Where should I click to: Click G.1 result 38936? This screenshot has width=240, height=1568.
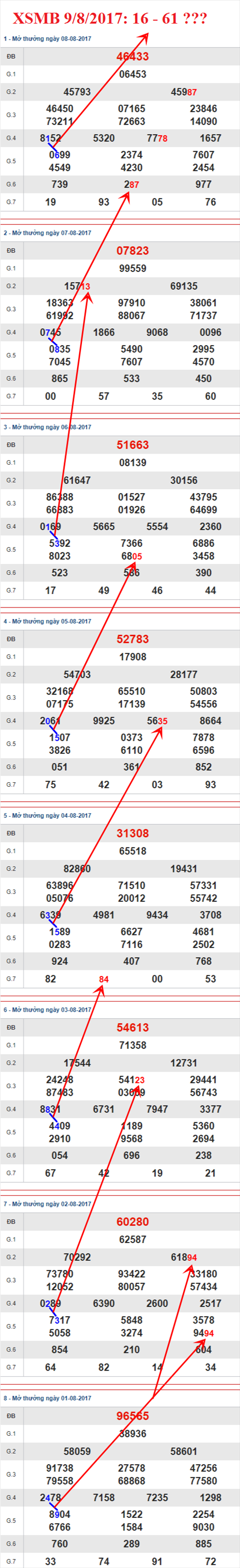click(x=132, y=1433)
